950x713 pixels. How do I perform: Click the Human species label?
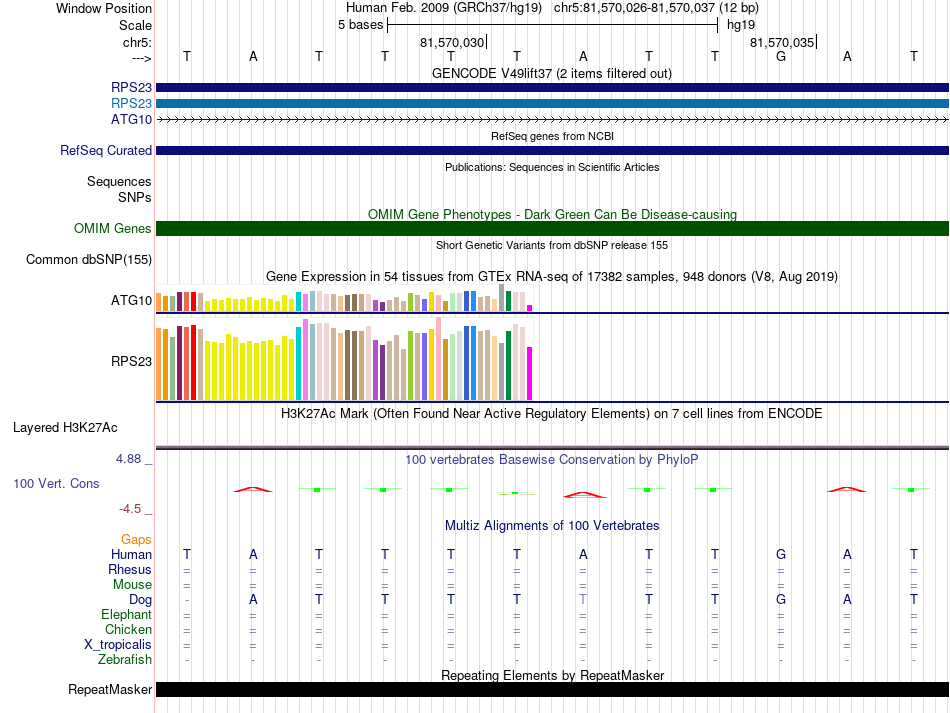[131, 554]
